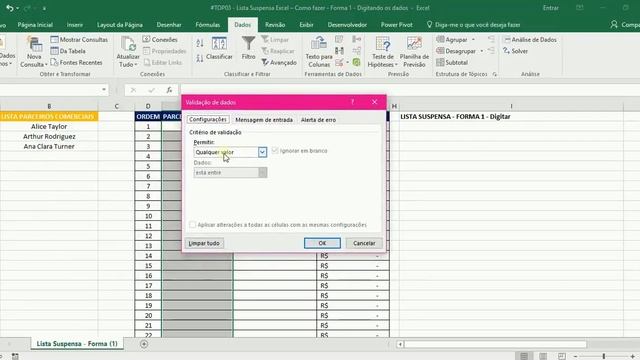
Task: Open Teste de Hipóteses menu
Action: (382, 52)
